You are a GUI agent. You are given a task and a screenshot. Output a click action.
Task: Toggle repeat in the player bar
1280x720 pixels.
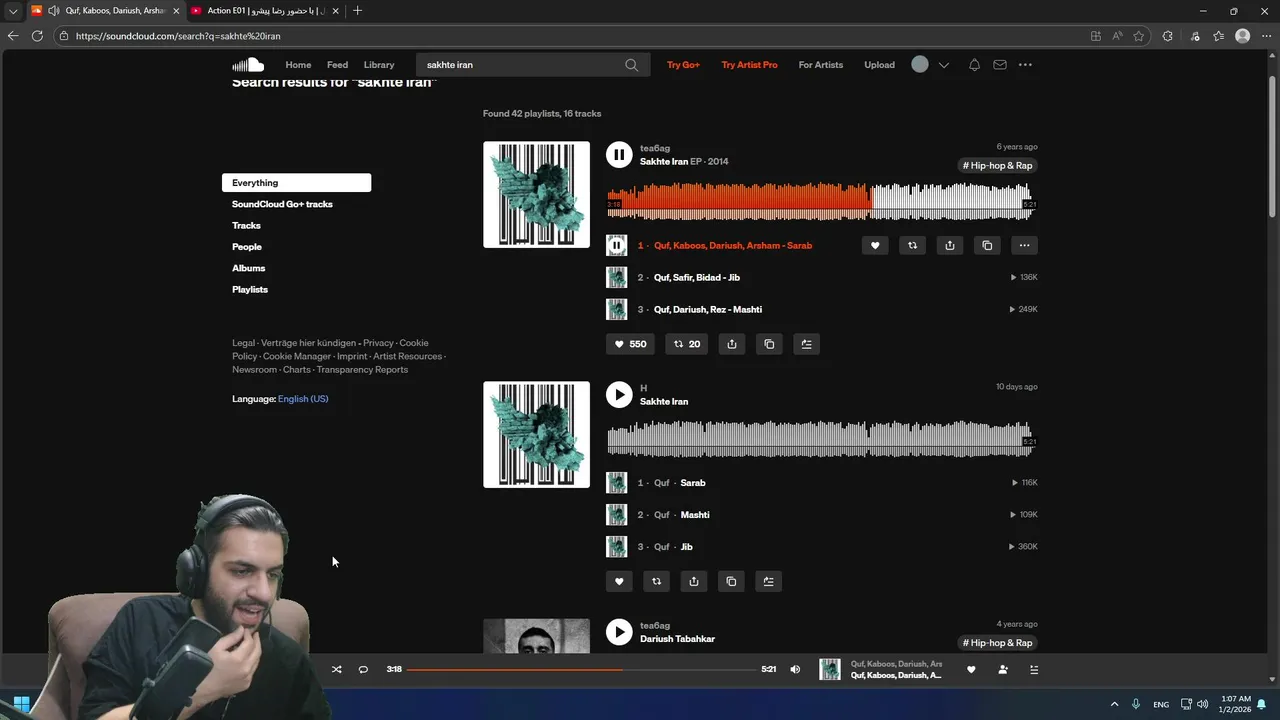pyautogui.click(x=363, y=669)
